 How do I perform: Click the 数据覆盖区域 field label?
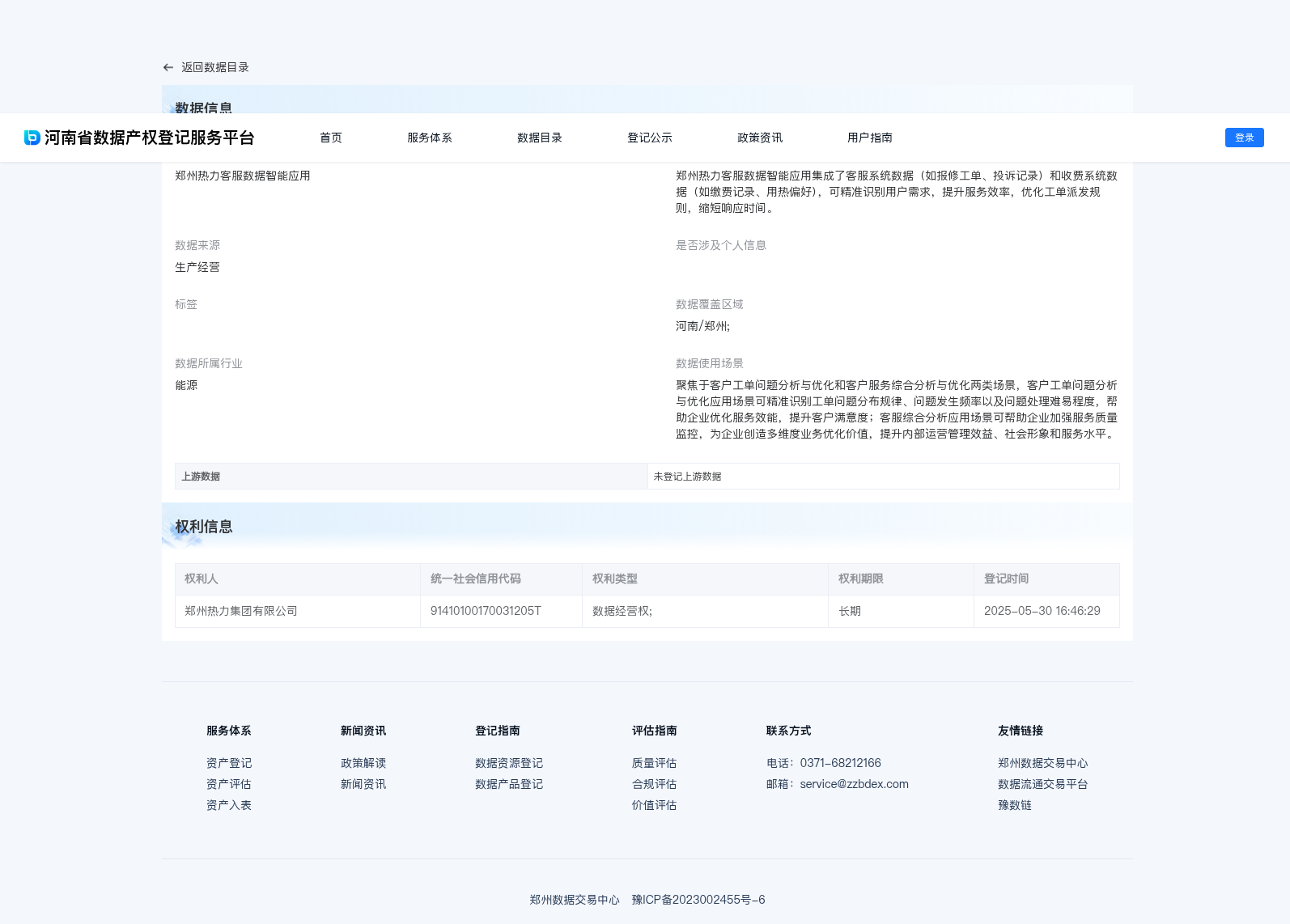[x=710, y=304]
